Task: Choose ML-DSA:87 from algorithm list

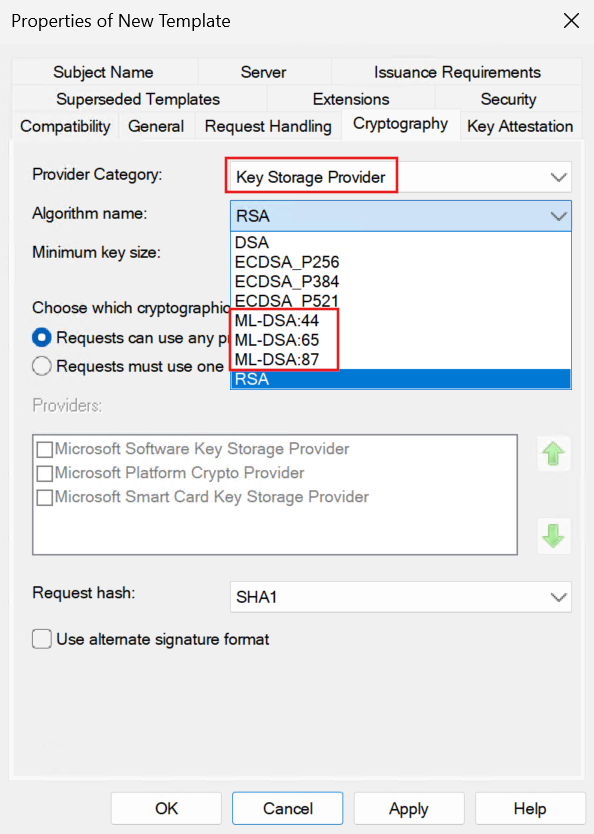Action: [x=400, y=360]
